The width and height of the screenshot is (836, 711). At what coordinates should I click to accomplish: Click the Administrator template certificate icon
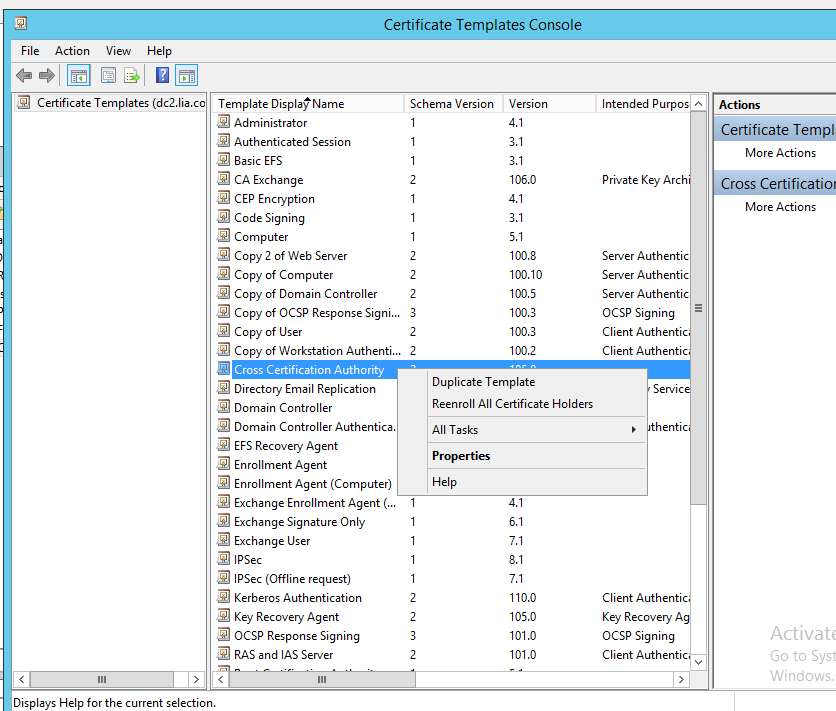tap(224, 123)
